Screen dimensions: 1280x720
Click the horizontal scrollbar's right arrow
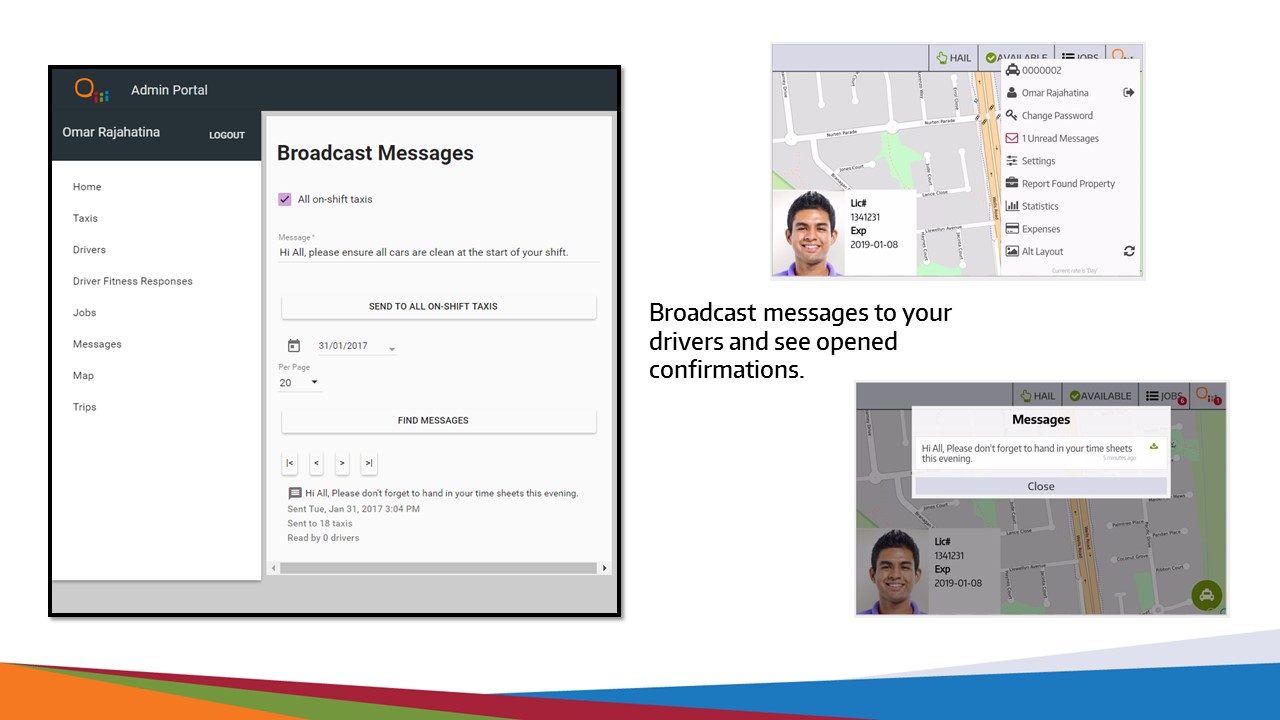pos(604,568)
